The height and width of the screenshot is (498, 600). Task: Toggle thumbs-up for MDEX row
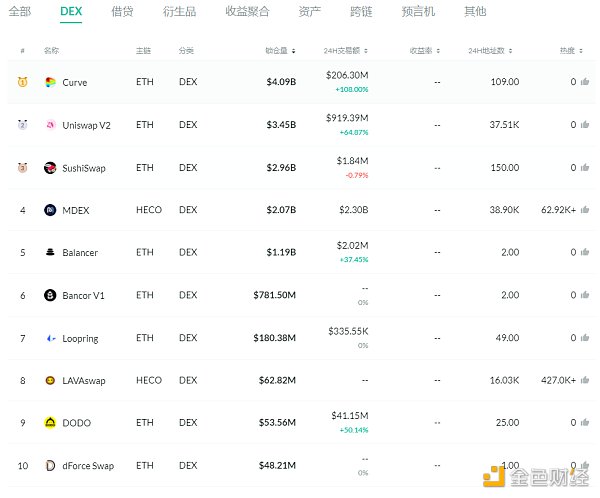coord(585,210)
